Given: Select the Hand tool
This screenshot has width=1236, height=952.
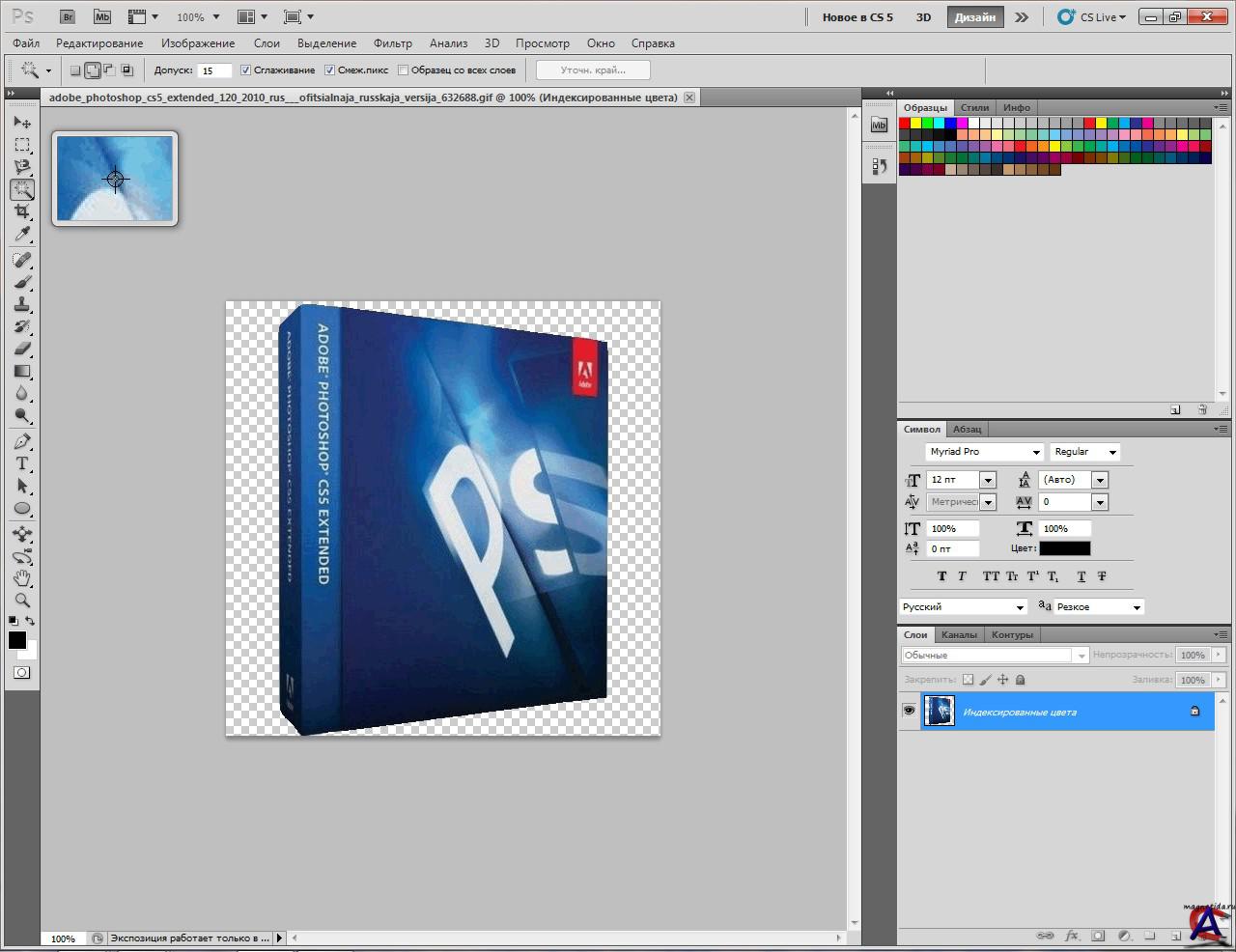Looking at the screenshot, I should (22, 578).
